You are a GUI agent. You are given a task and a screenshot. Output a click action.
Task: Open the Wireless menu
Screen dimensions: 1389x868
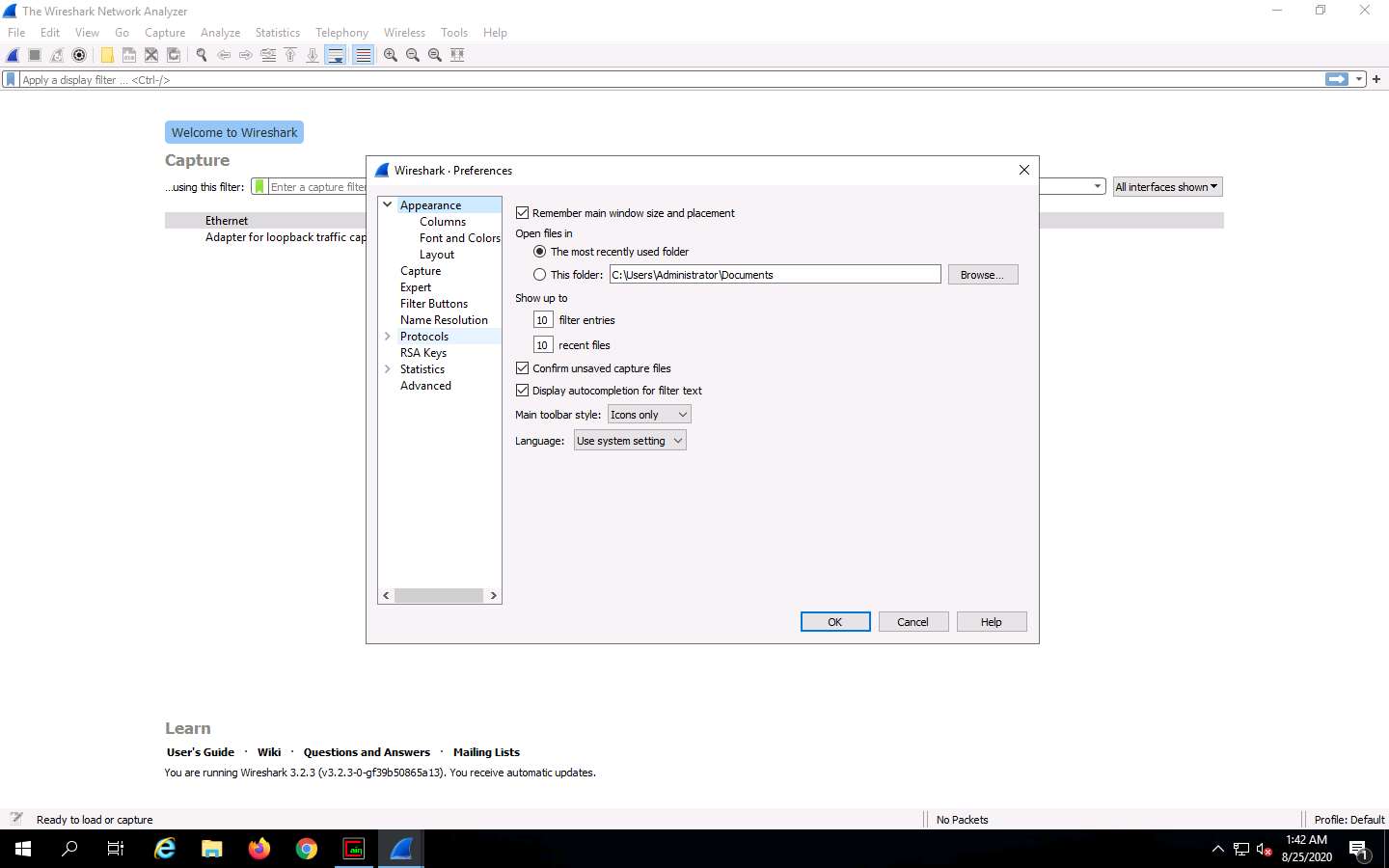click(x=404, y=33)
